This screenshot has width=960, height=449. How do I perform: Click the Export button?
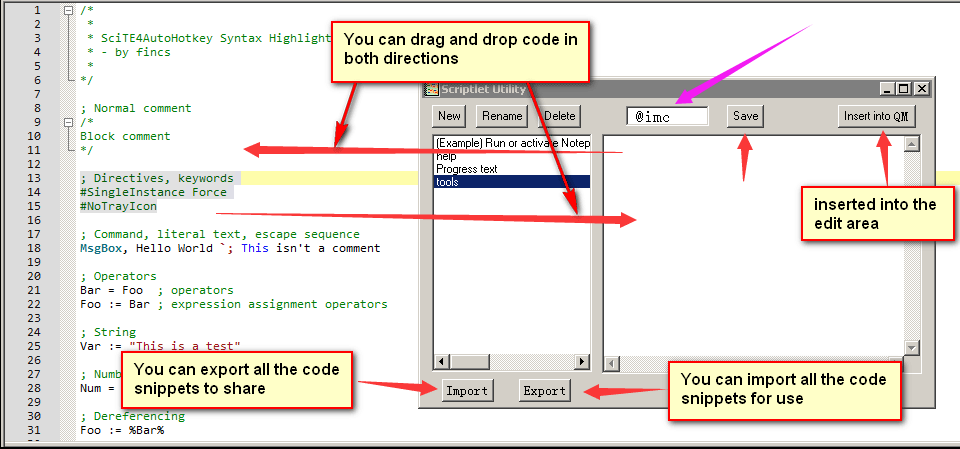click(544, 391)
